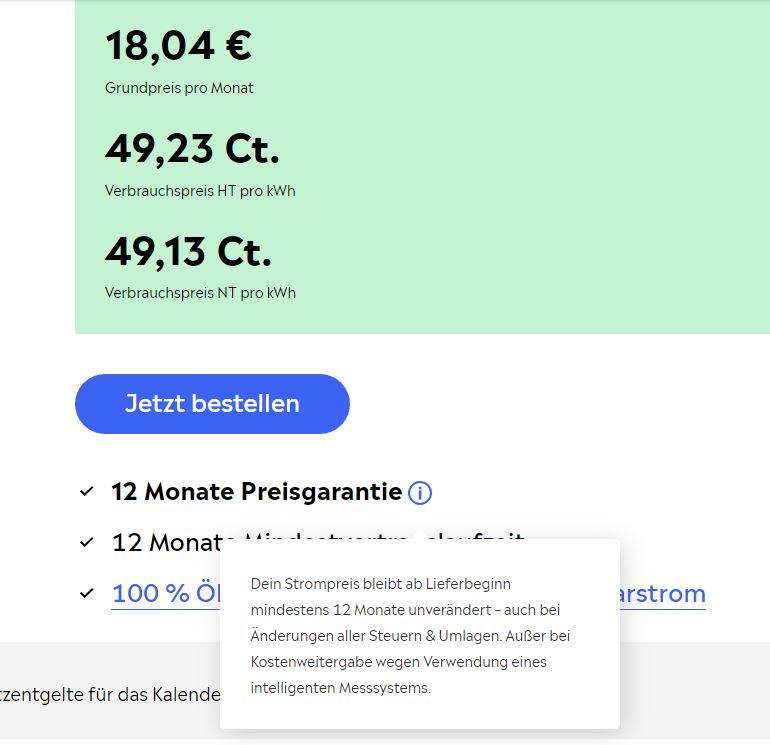Click the 49,23 Ct. price figure
770x745 pixels.
point(192,149)
